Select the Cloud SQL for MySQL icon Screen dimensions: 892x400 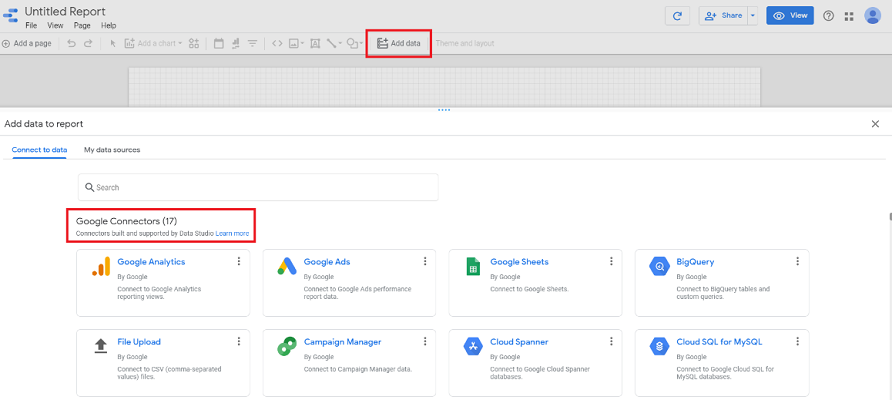660,346
